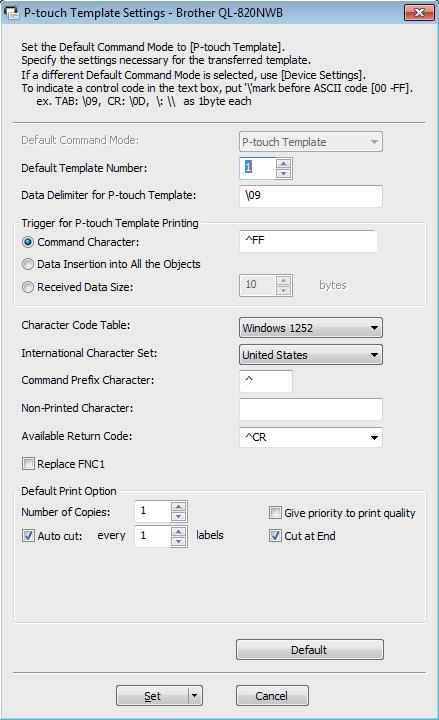Click the Received Data Size down arrow
Viewport: 439px width, 720px height.
tap(284, 290)
